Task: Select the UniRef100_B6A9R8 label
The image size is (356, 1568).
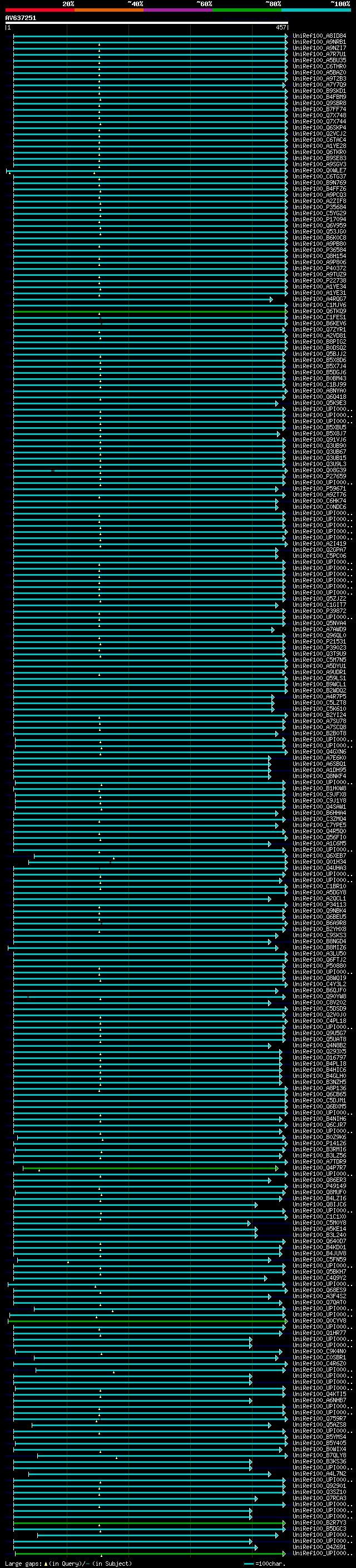Action: pos(319,923)
